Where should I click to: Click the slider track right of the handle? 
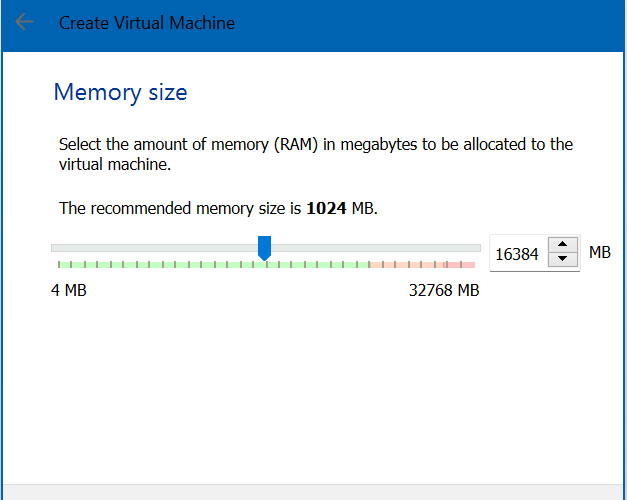[380, 247]
